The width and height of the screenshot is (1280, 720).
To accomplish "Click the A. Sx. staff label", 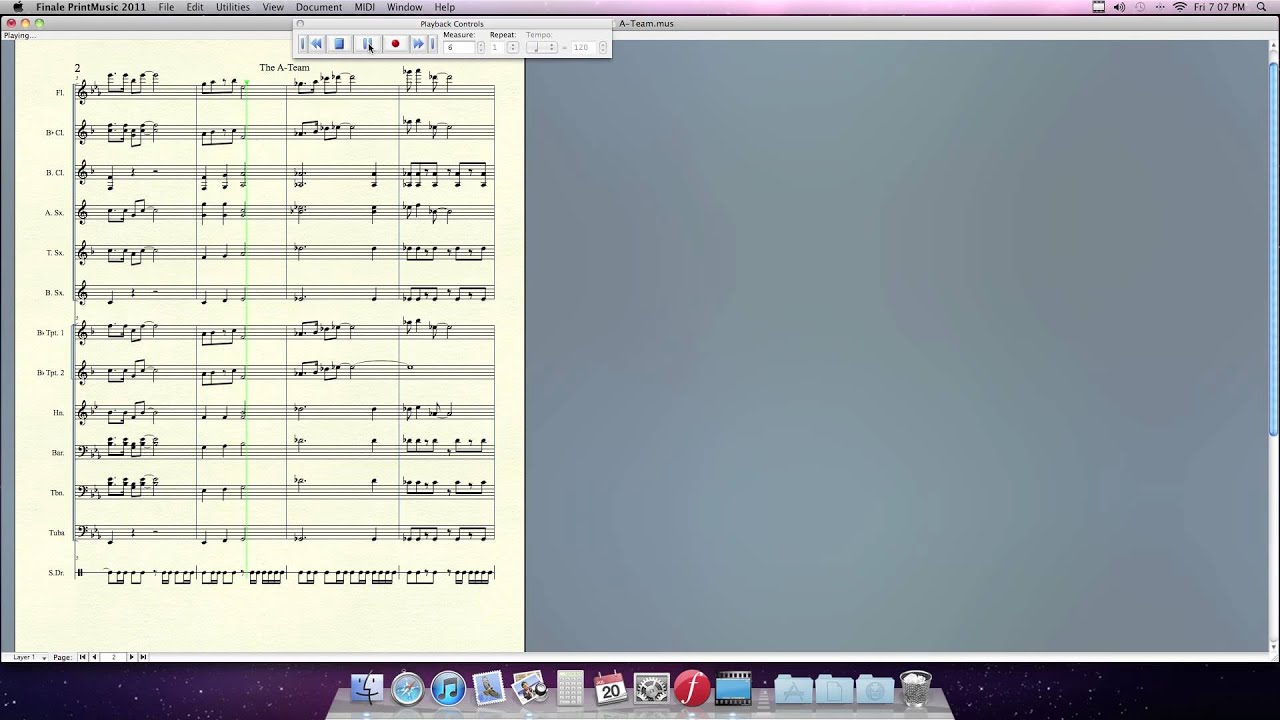I will click(x=54, y=212).
